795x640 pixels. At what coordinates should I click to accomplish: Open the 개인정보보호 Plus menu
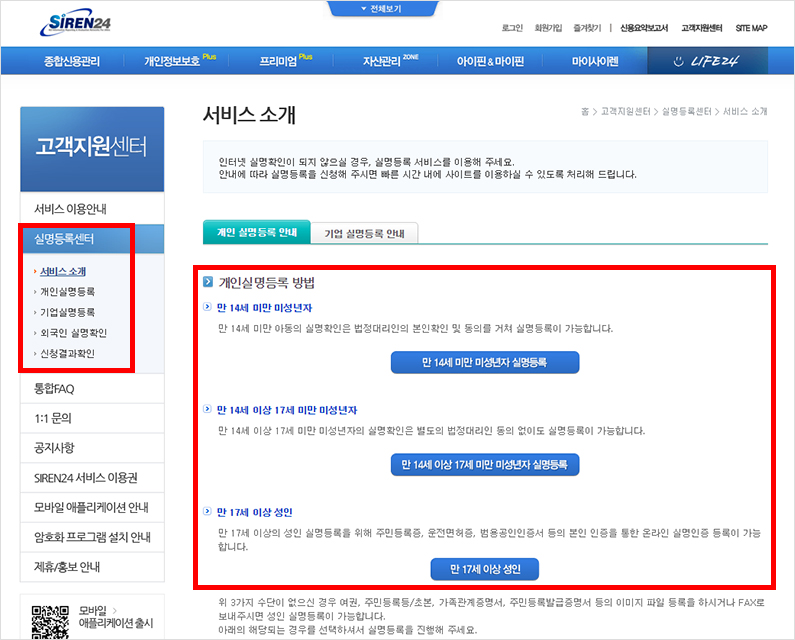pyautogui.click(x=180, y=61)
